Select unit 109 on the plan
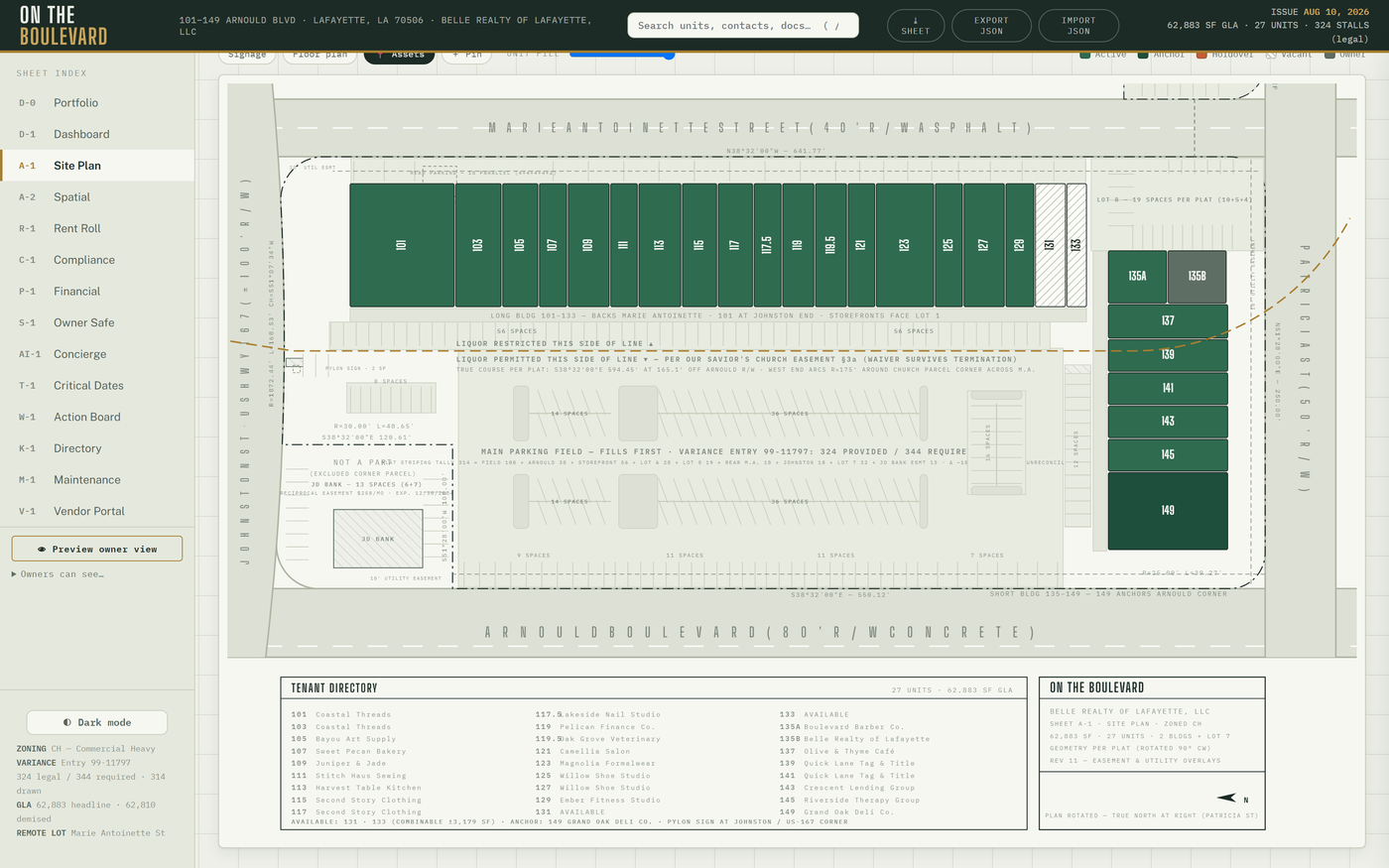 [588, 245]
